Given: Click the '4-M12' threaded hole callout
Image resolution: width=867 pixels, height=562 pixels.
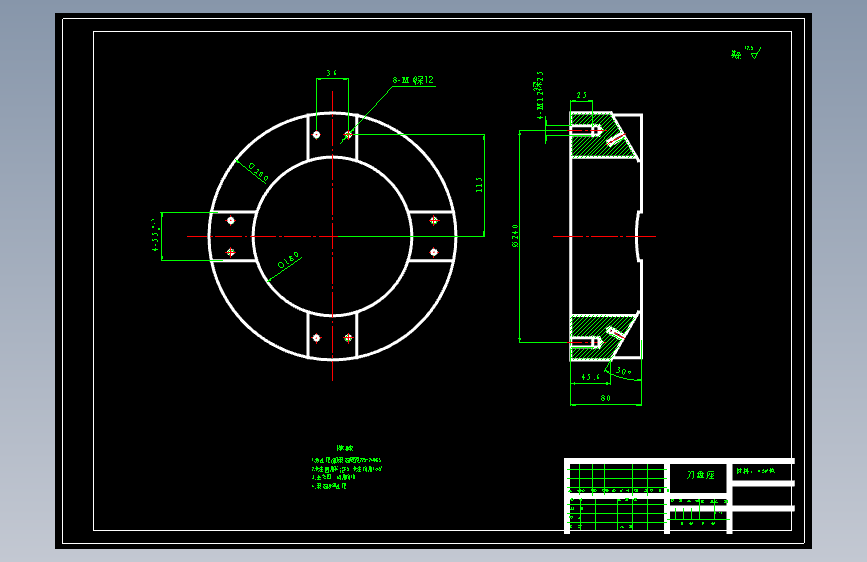Looking at the screenshot, I should (x=540, y=95).
